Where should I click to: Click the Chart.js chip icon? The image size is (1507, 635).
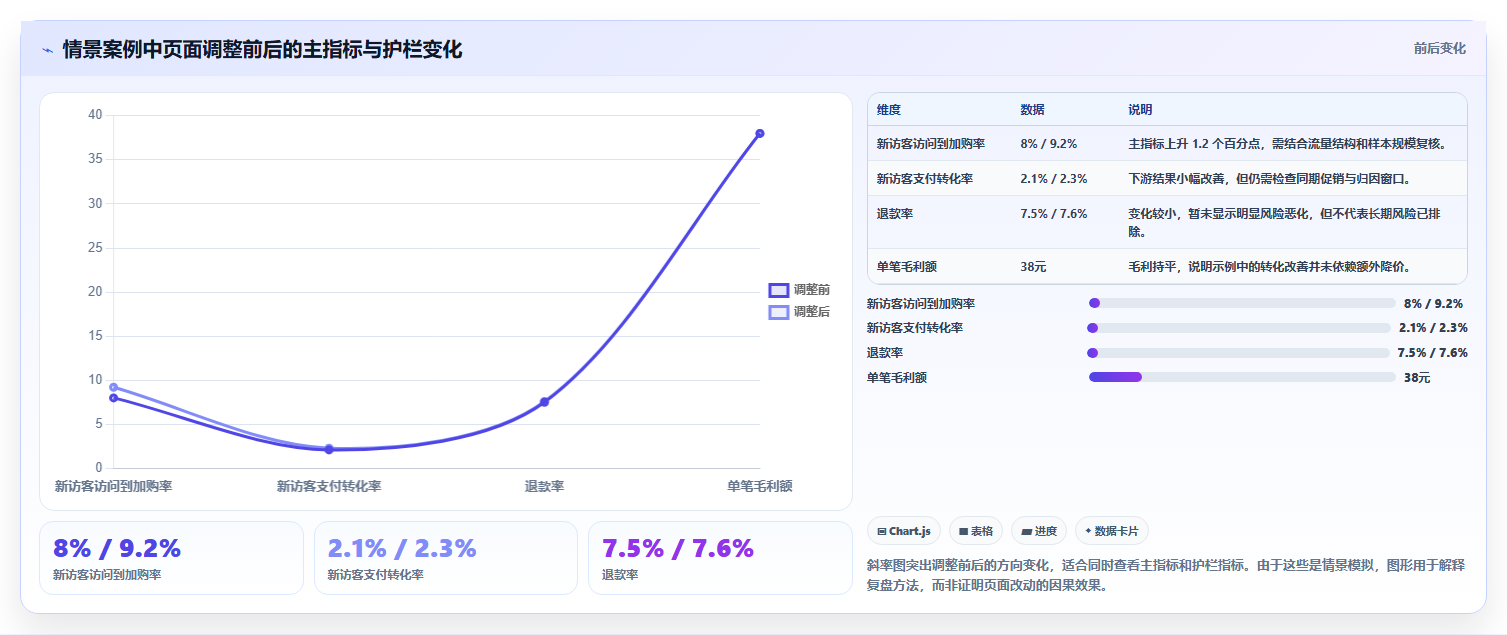(x=882, y=532)
